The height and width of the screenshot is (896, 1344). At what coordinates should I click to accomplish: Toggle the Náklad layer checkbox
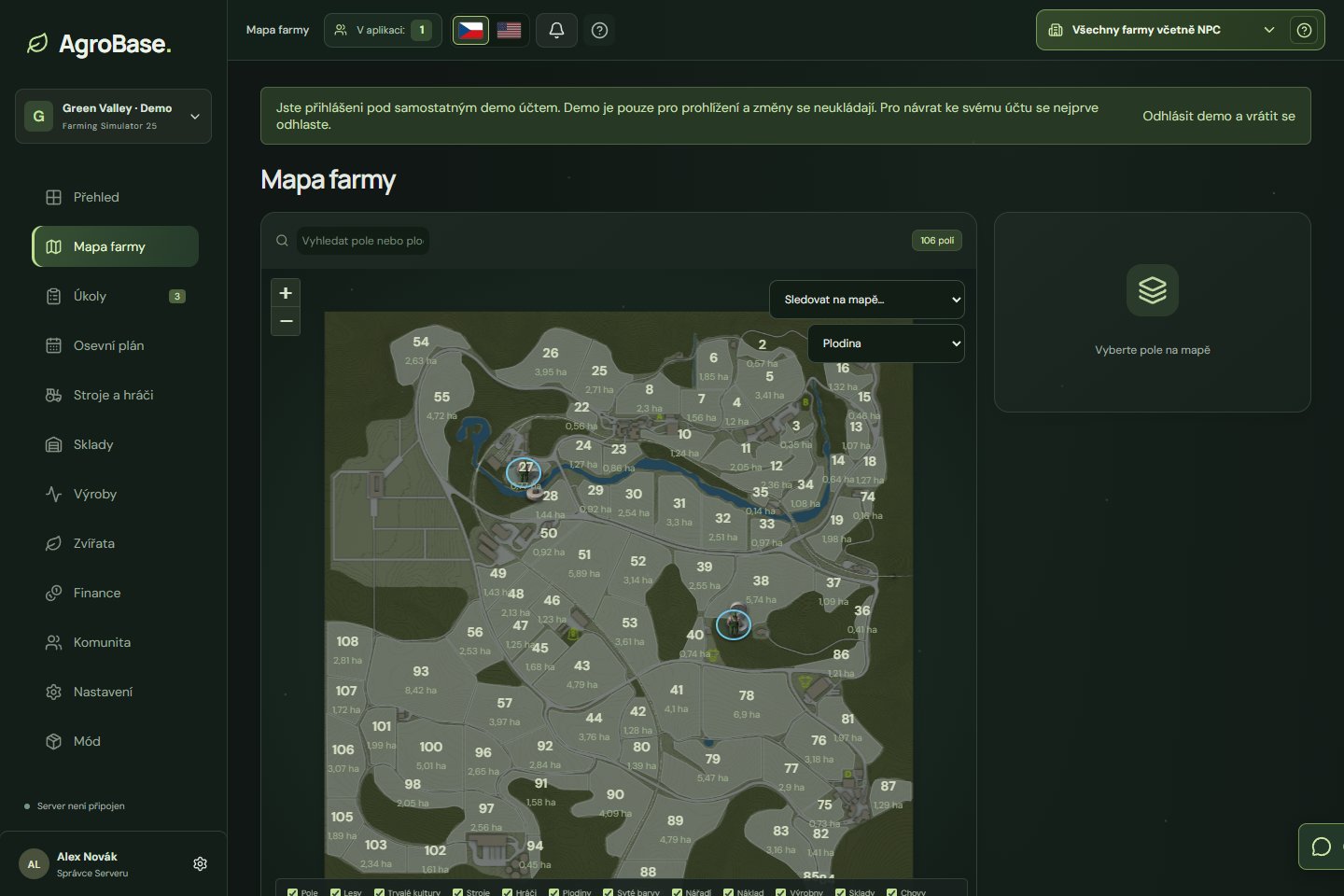(728, 892)
